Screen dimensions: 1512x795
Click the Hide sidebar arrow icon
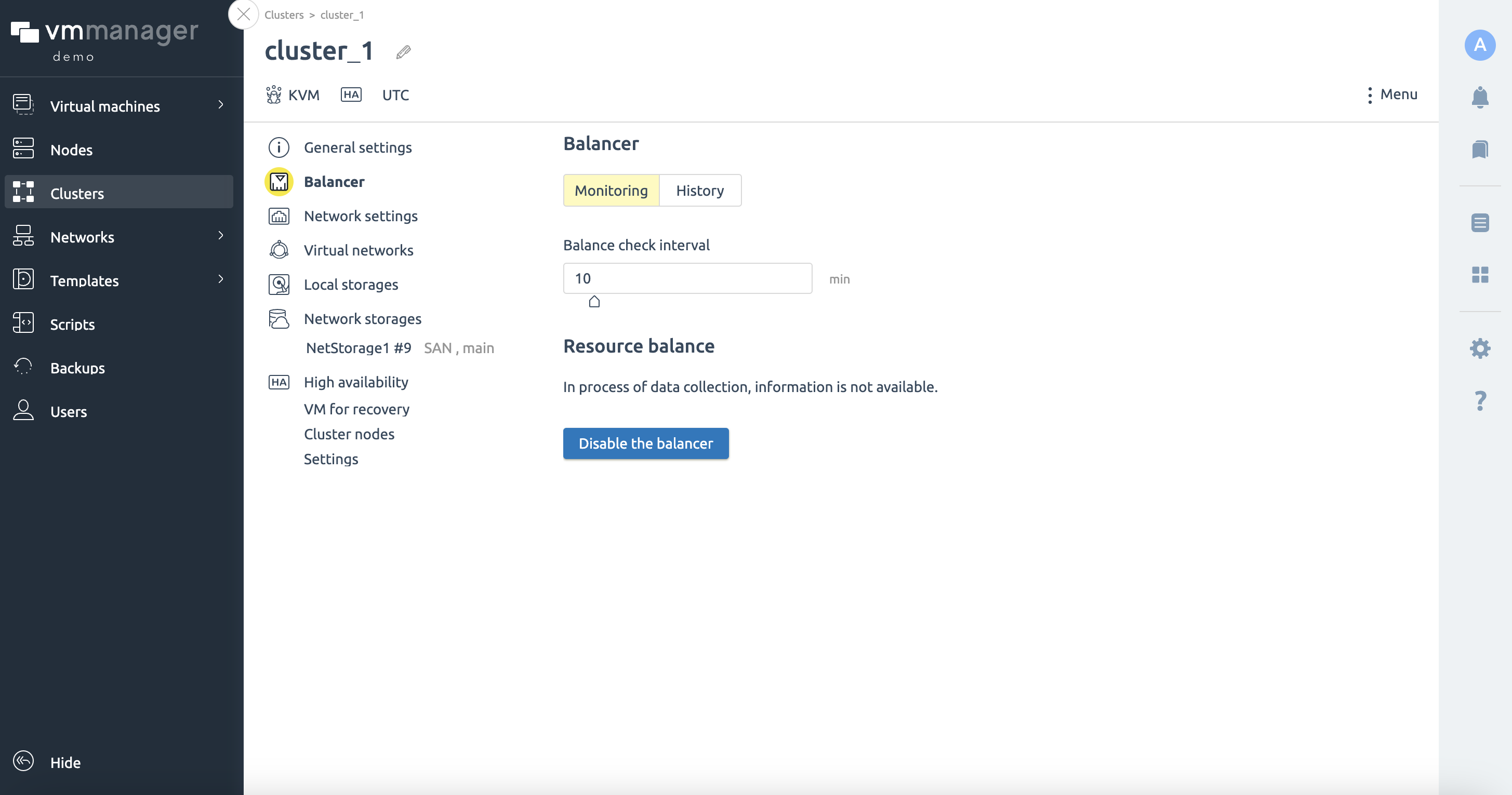click(23, 761)
